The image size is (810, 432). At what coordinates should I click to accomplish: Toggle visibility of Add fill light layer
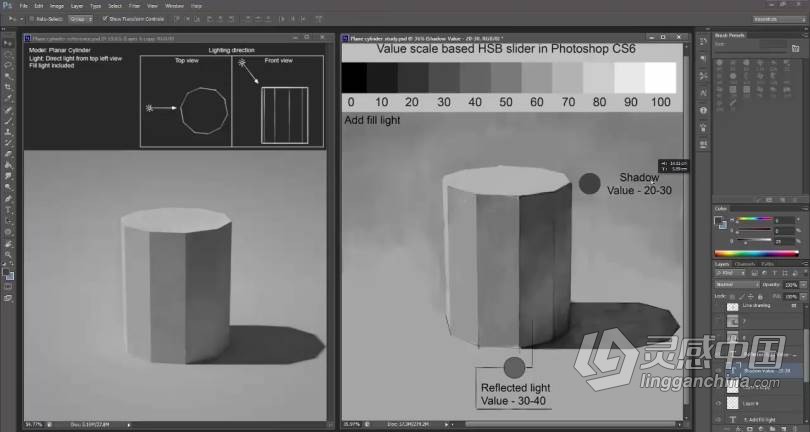pos(719,420)
